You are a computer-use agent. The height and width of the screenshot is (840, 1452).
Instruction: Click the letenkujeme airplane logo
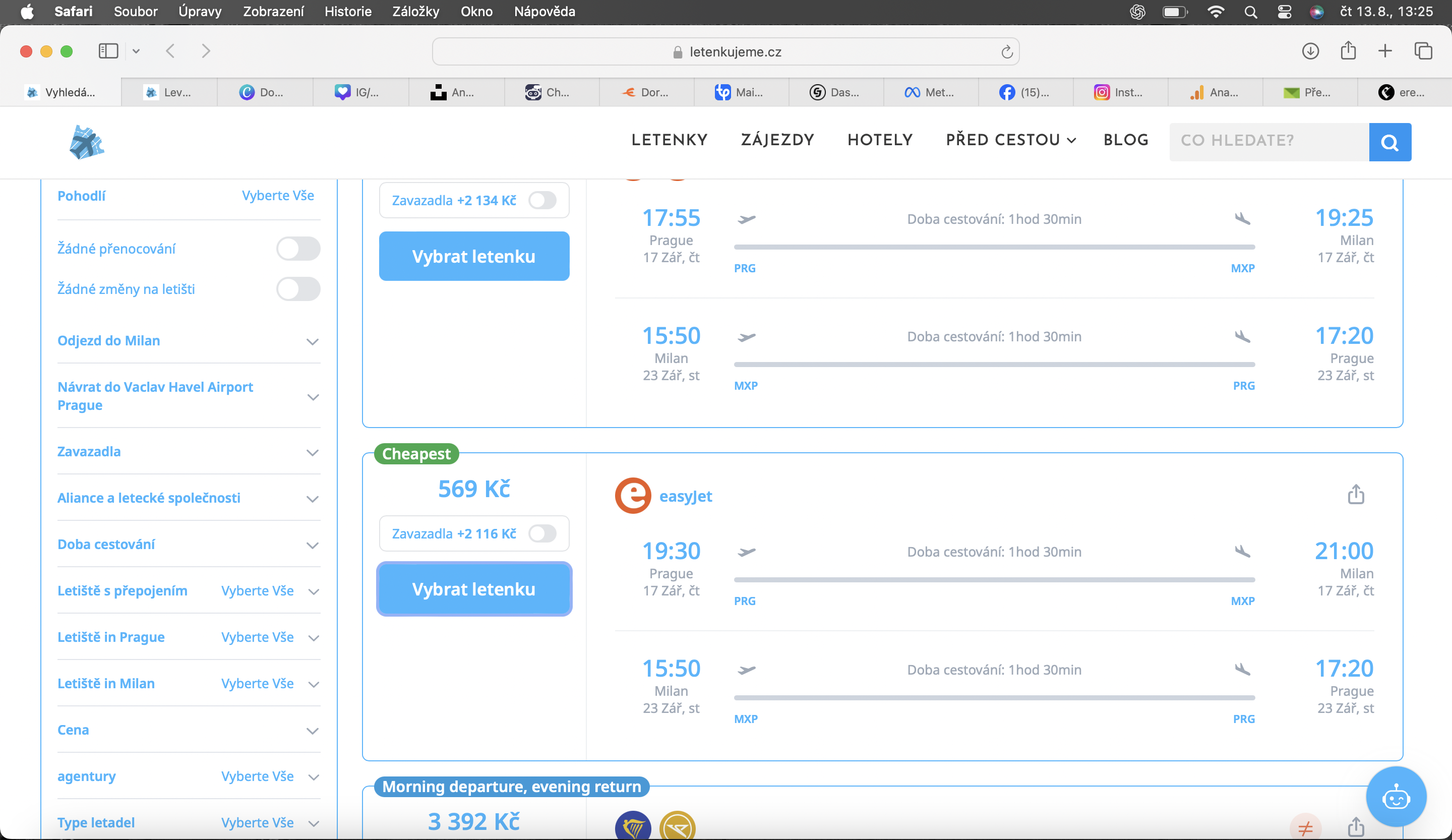(86, 142)
